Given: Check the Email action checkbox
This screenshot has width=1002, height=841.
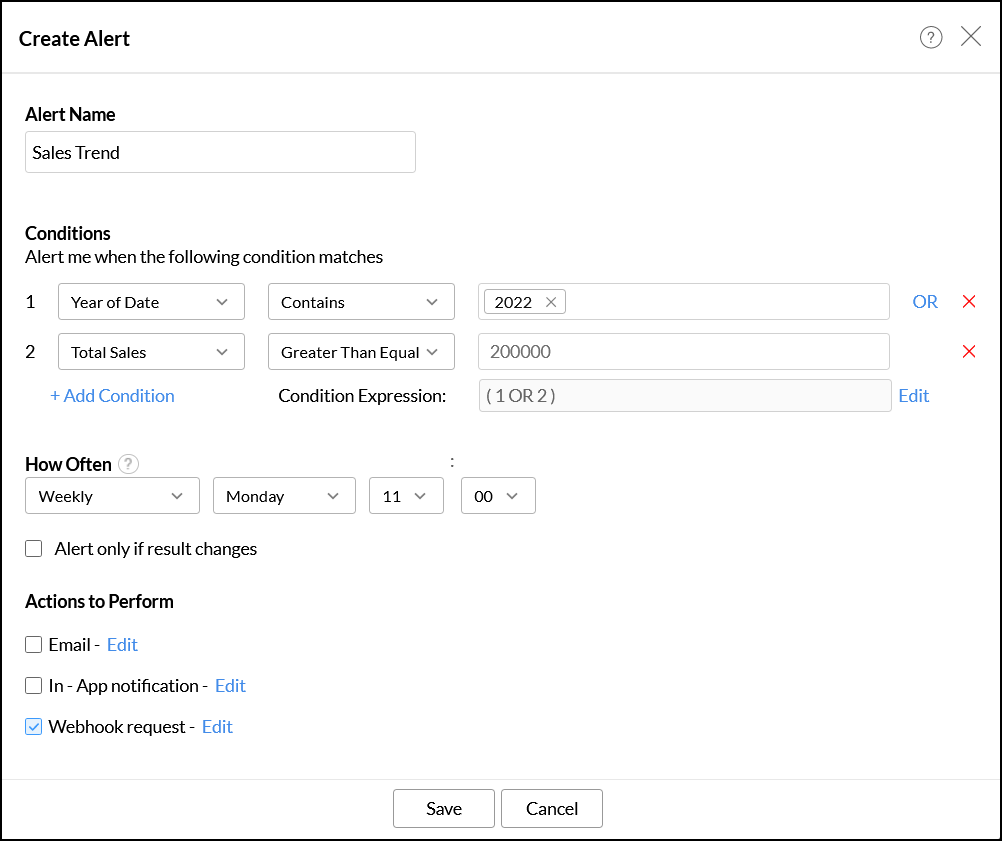Looking at the screenshot, I should 34,645.
